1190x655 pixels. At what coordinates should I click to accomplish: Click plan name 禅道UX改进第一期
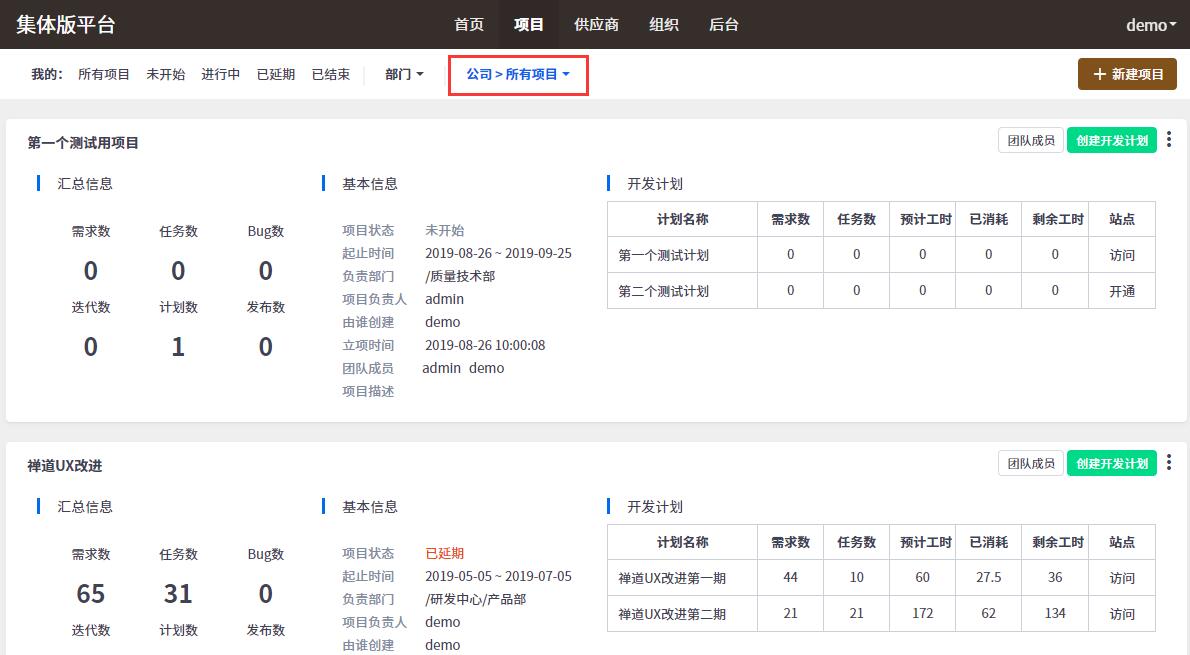pyautogui.click(x=672, y=578)
